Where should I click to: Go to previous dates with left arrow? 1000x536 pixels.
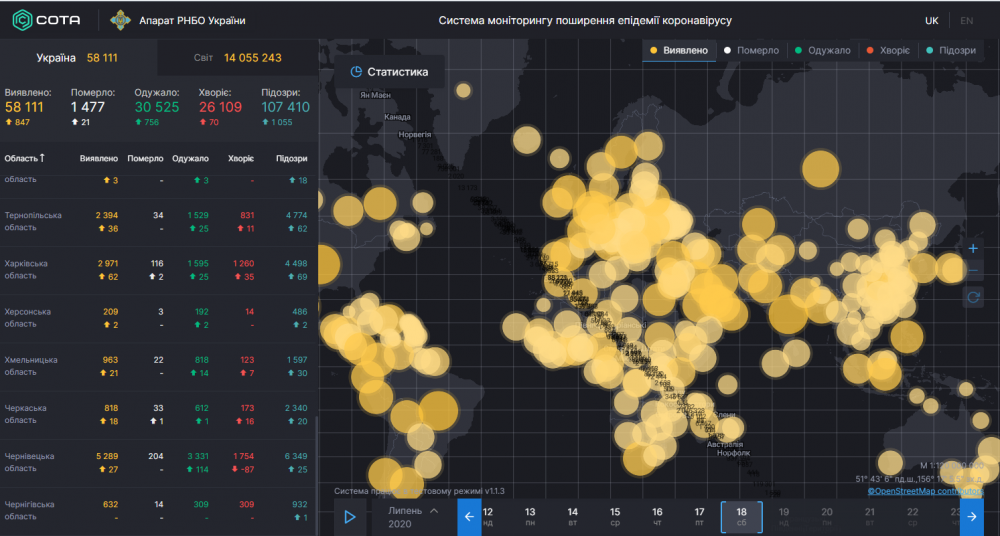pos(469,517)
